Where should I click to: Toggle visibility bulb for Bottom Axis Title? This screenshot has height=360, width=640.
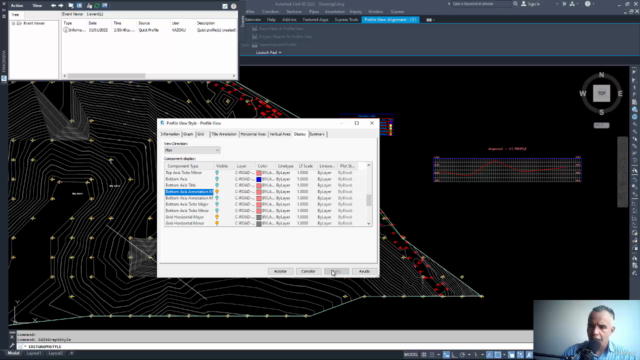coord(217,185)
